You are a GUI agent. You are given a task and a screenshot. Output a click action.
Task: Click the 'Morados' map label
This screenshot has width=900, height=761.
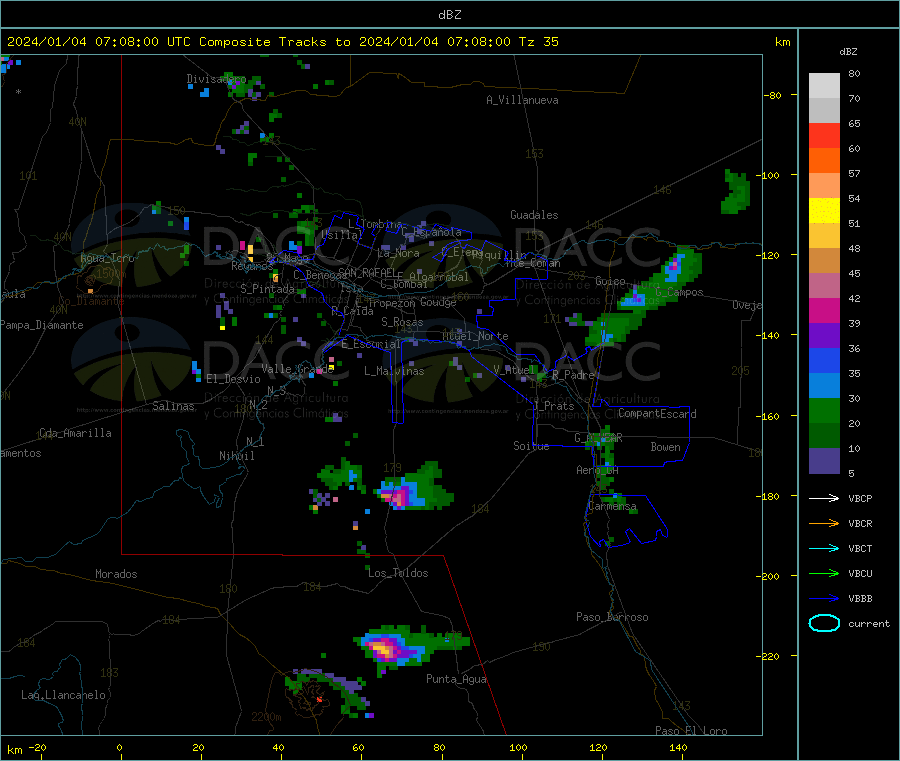(117, 574)
